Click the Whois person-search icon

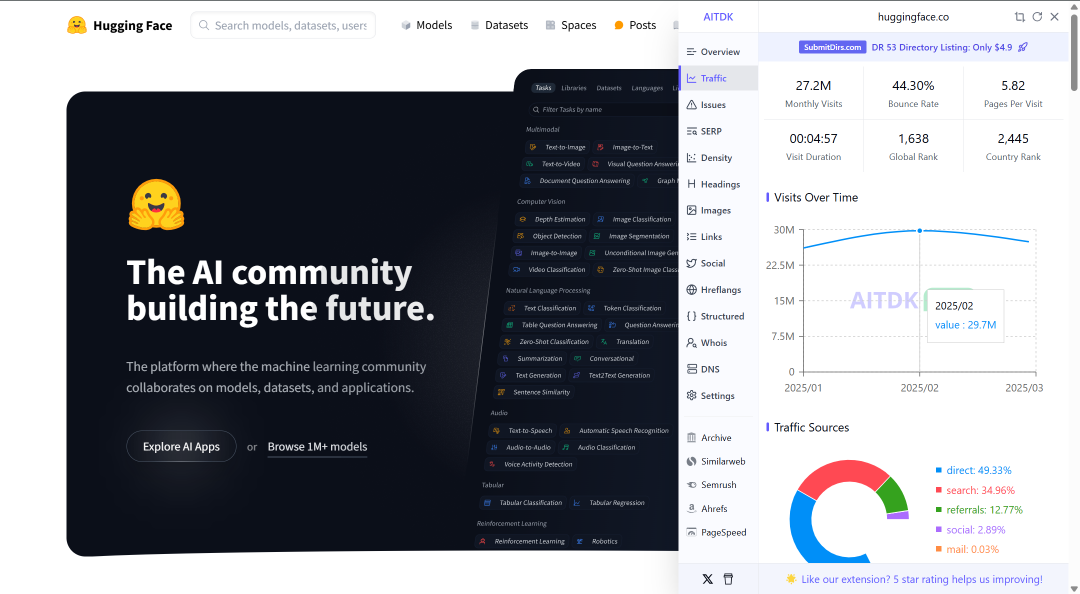692,342
